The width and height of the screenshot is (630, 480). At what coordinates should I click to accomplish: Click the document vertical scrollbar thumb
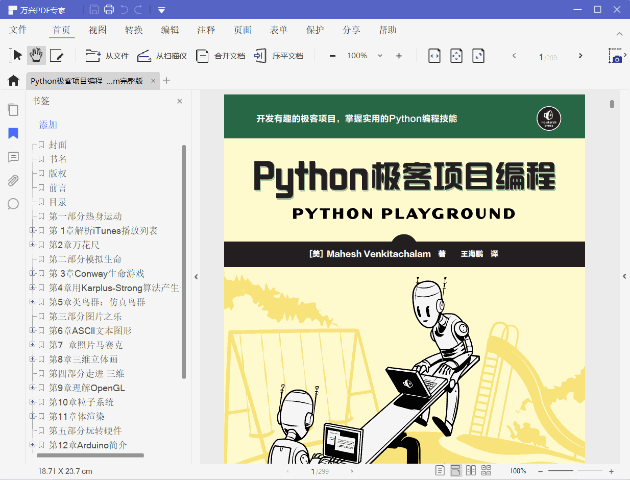[612, 104]
